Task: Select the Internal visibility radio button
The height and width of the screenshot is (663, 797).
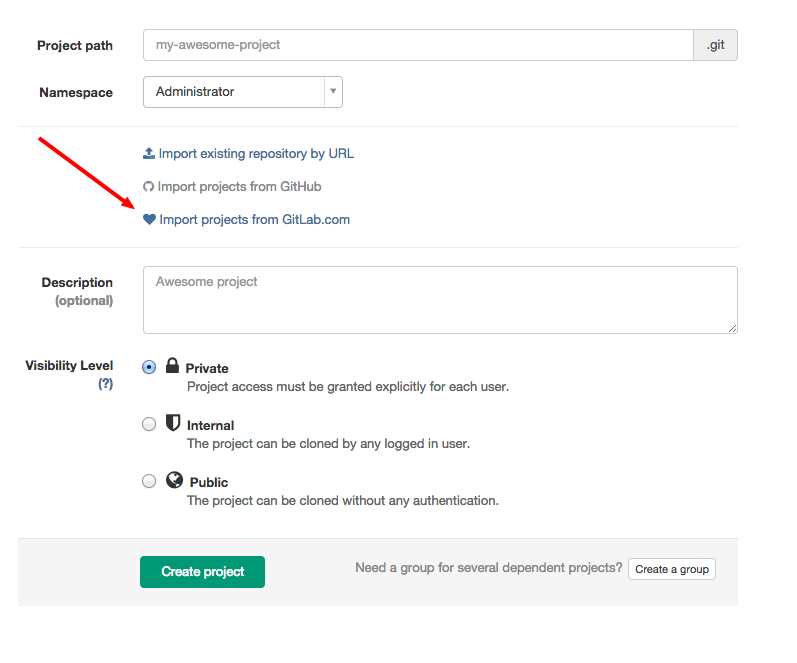Action: coord(149,424)
